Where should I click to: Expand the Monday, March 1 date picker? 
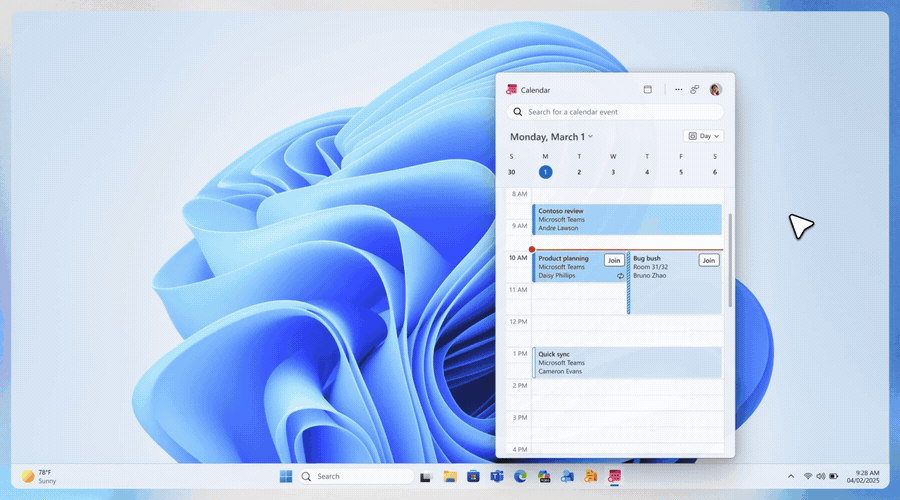(x=551, y=136)
